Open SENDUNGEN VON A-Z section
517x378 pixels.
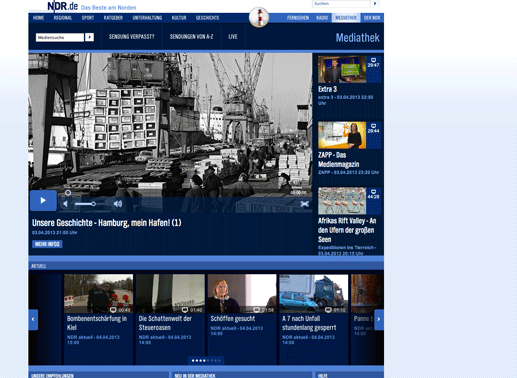click(x=192, y=37)
